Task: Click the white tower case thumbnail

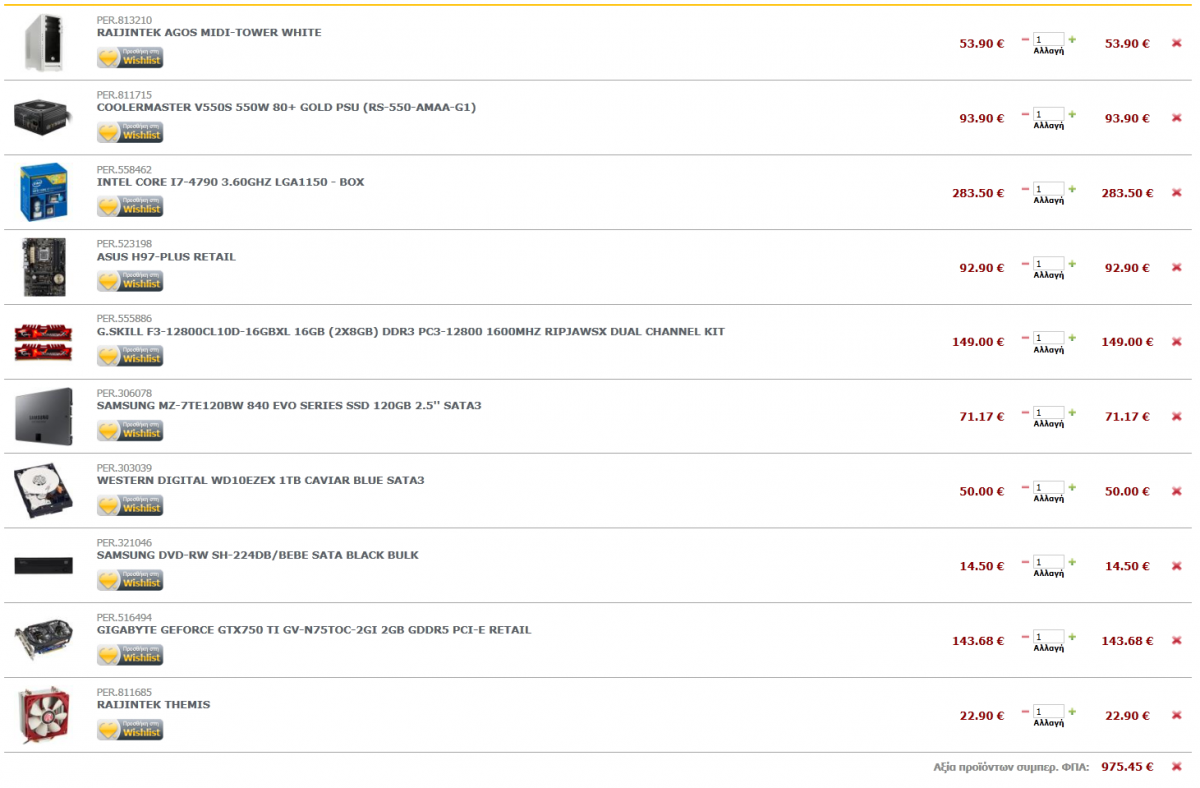Action: click(x=45, y=43)
